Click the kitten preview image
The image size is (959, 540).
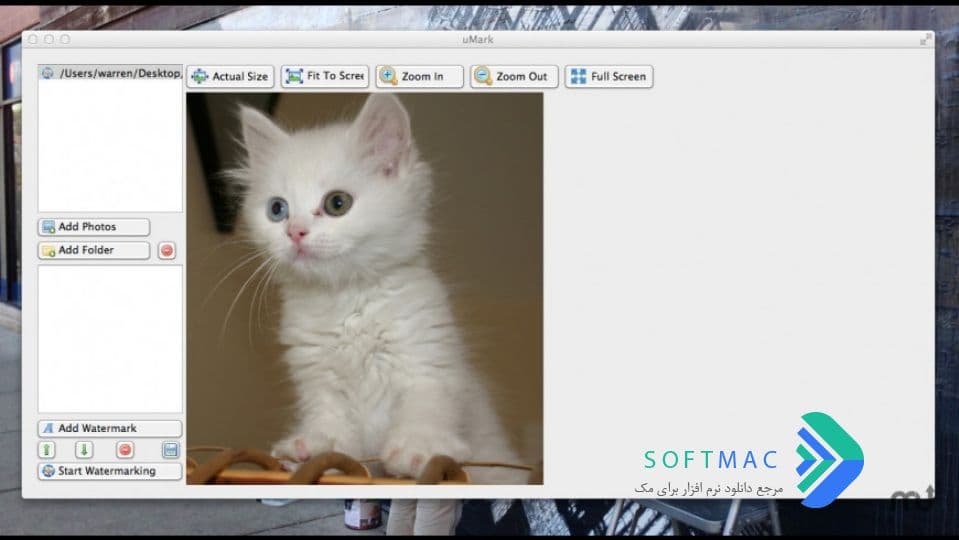pyautogui.click(x=365, y=289)
